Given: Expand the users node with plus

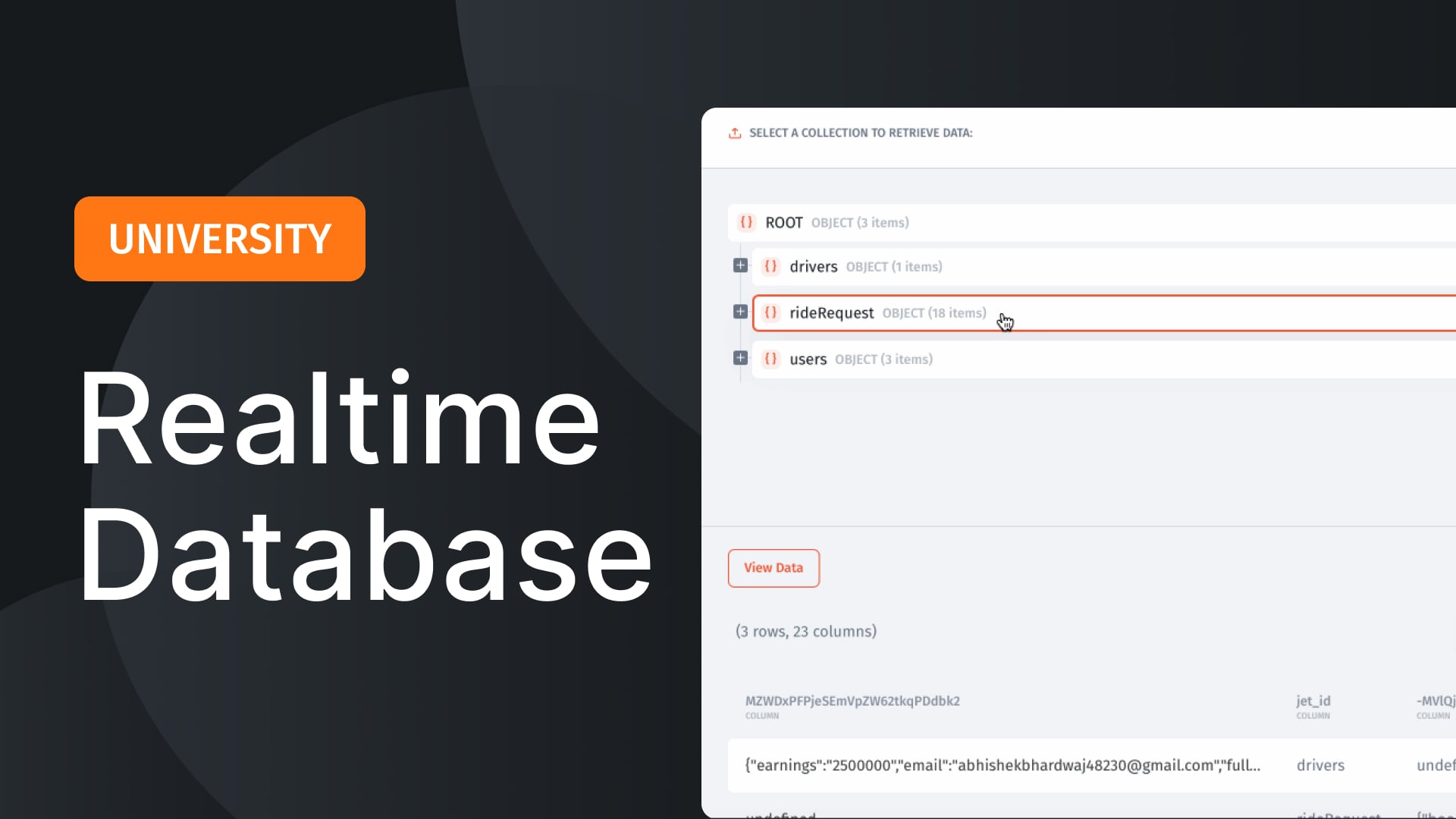Looking at the screenshot, I should click(740, 358).
